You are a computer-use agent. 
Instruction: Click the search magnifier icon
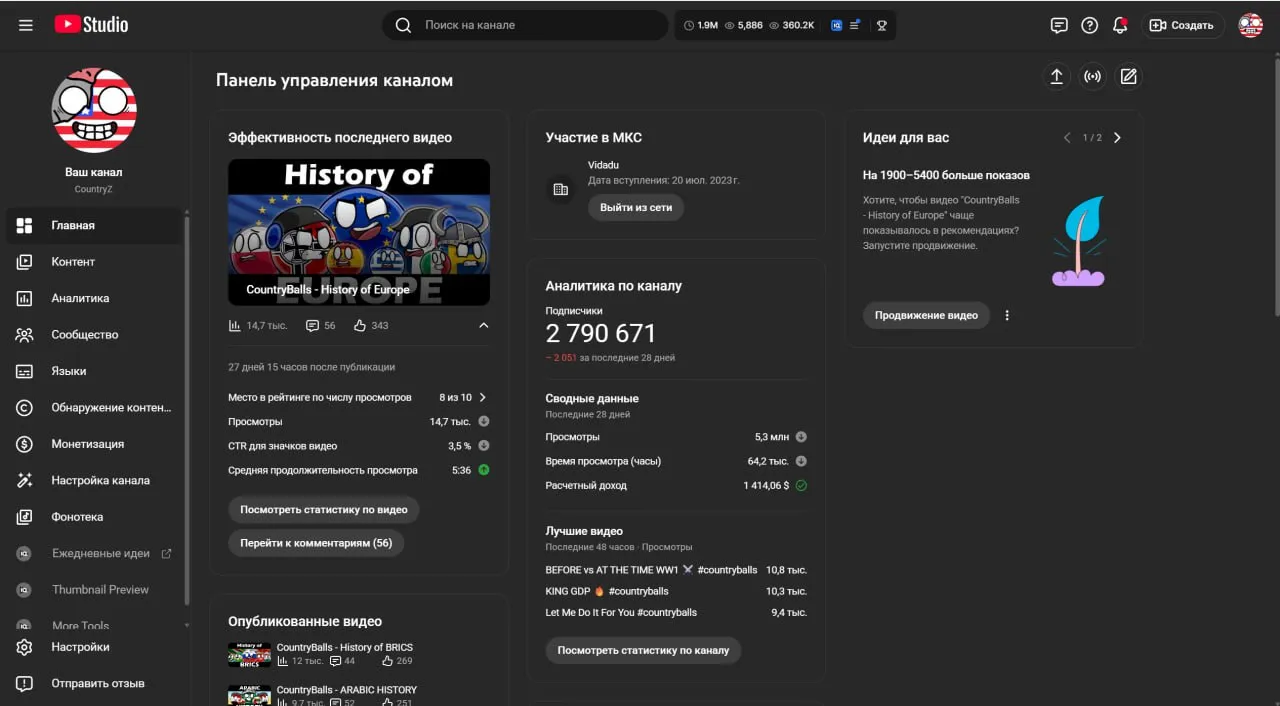pyautogui.click(x=403, y=25)
